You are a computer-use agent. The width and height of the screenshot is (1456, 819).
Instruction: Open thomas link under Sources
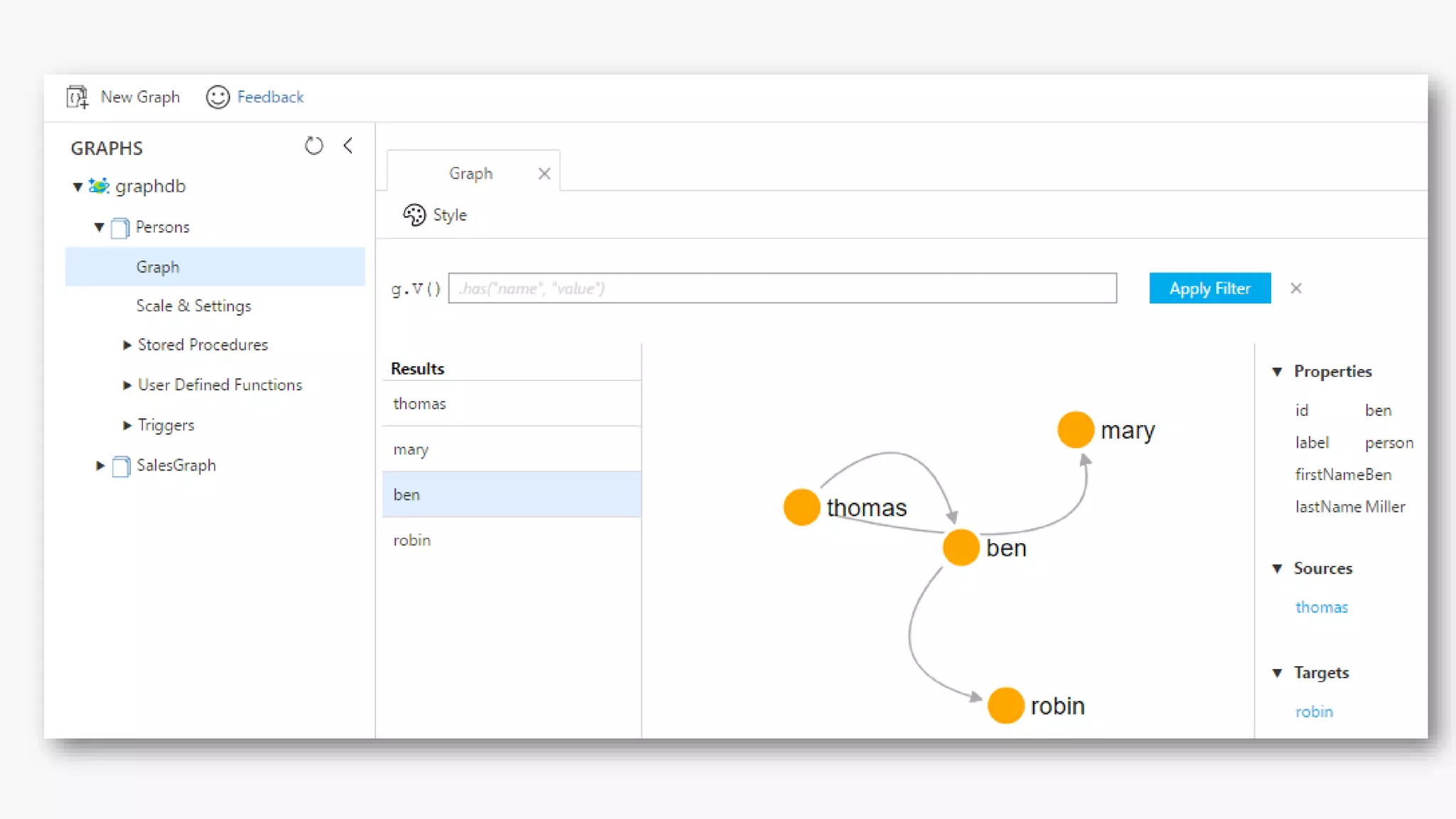(1321, 607)
